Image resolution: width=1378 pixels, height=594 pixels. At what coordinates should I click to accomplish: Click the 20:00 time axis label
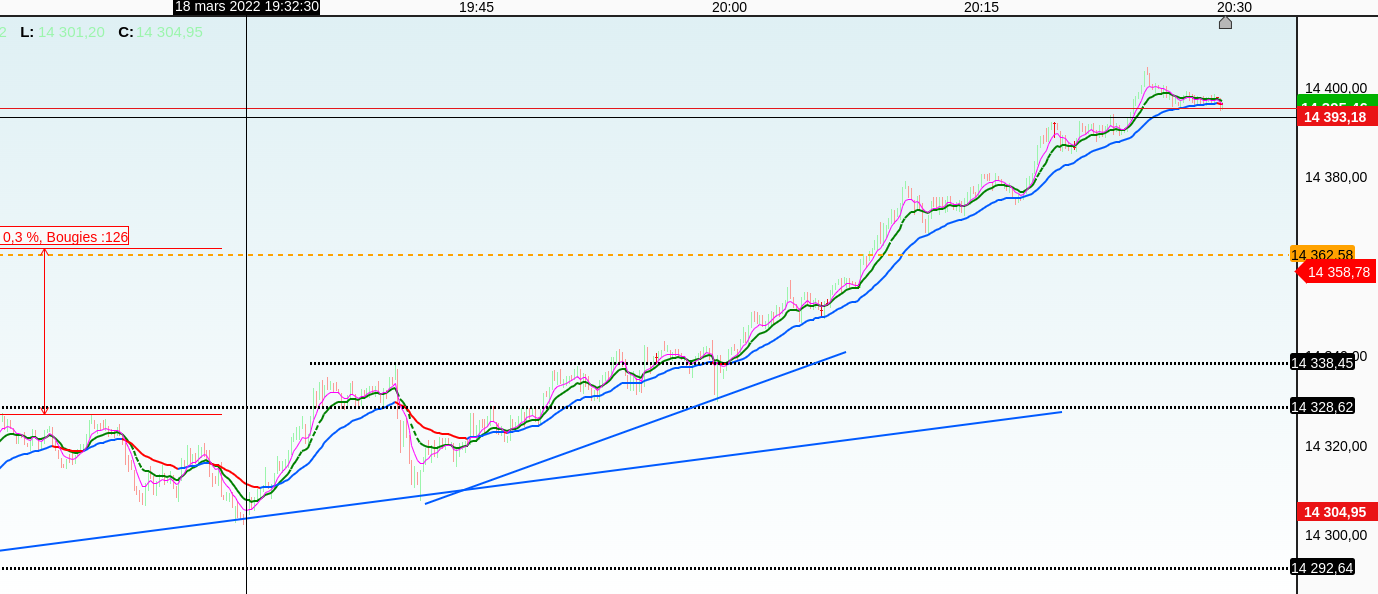coord(729,7)
